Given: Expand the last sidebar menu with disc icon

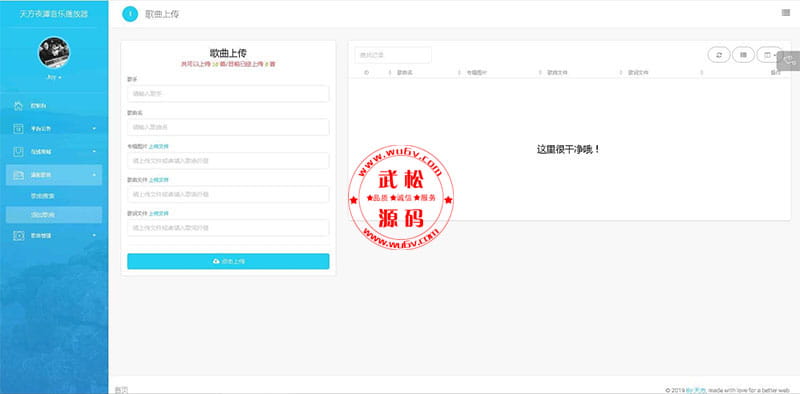Looking at the screenshot, I should pyautogui.click(x=54, y=236).
